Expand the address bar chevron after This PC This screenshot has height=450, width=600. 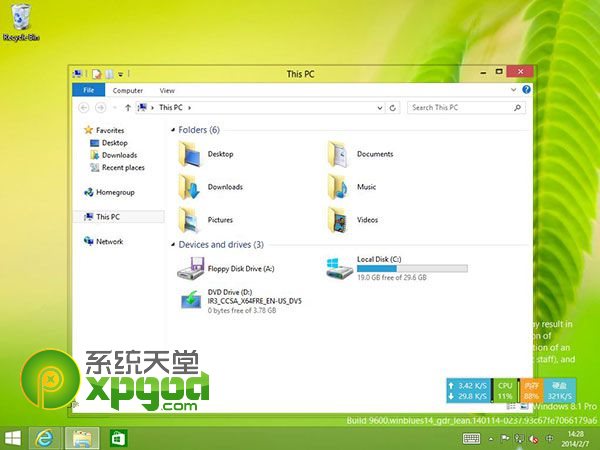point(189,108)
